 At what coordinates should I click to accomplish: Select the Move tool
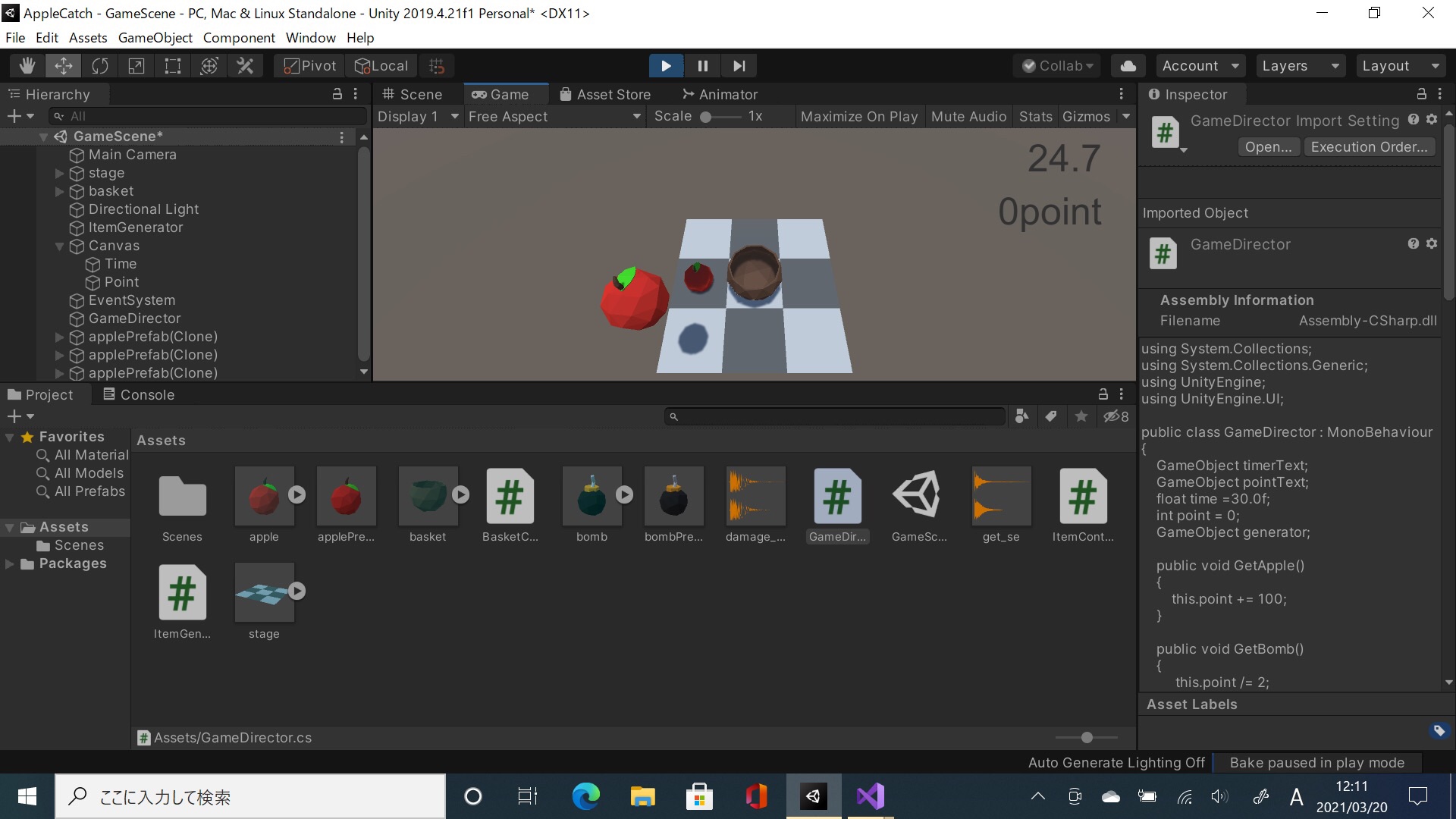click(x=64, y=66)
